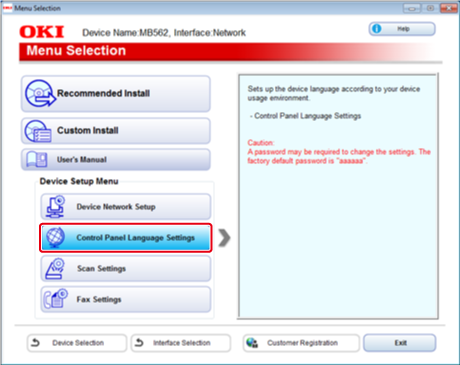
Task: Click the Customer Registration globe icon
Action: 252,343
